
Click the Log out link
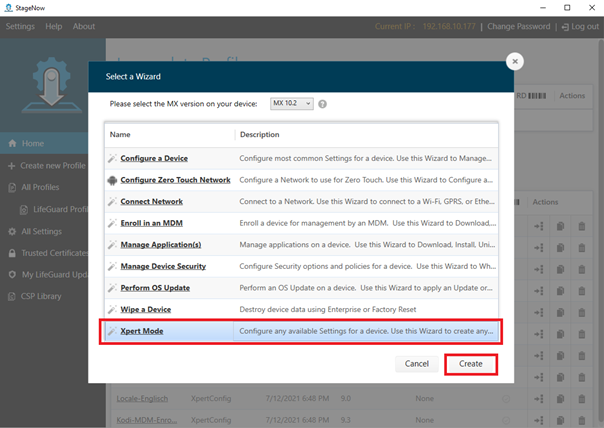click(x=579, y=26)
